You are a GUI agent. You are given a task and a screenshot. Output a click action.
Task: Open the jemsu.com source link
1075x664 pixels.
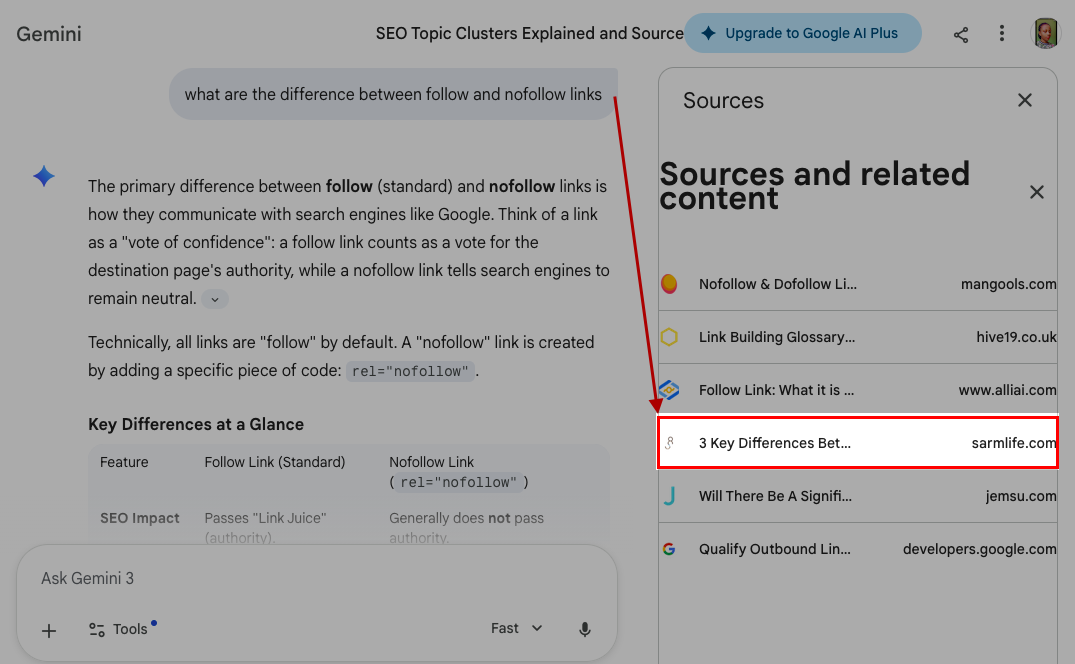tap(857, 496)
